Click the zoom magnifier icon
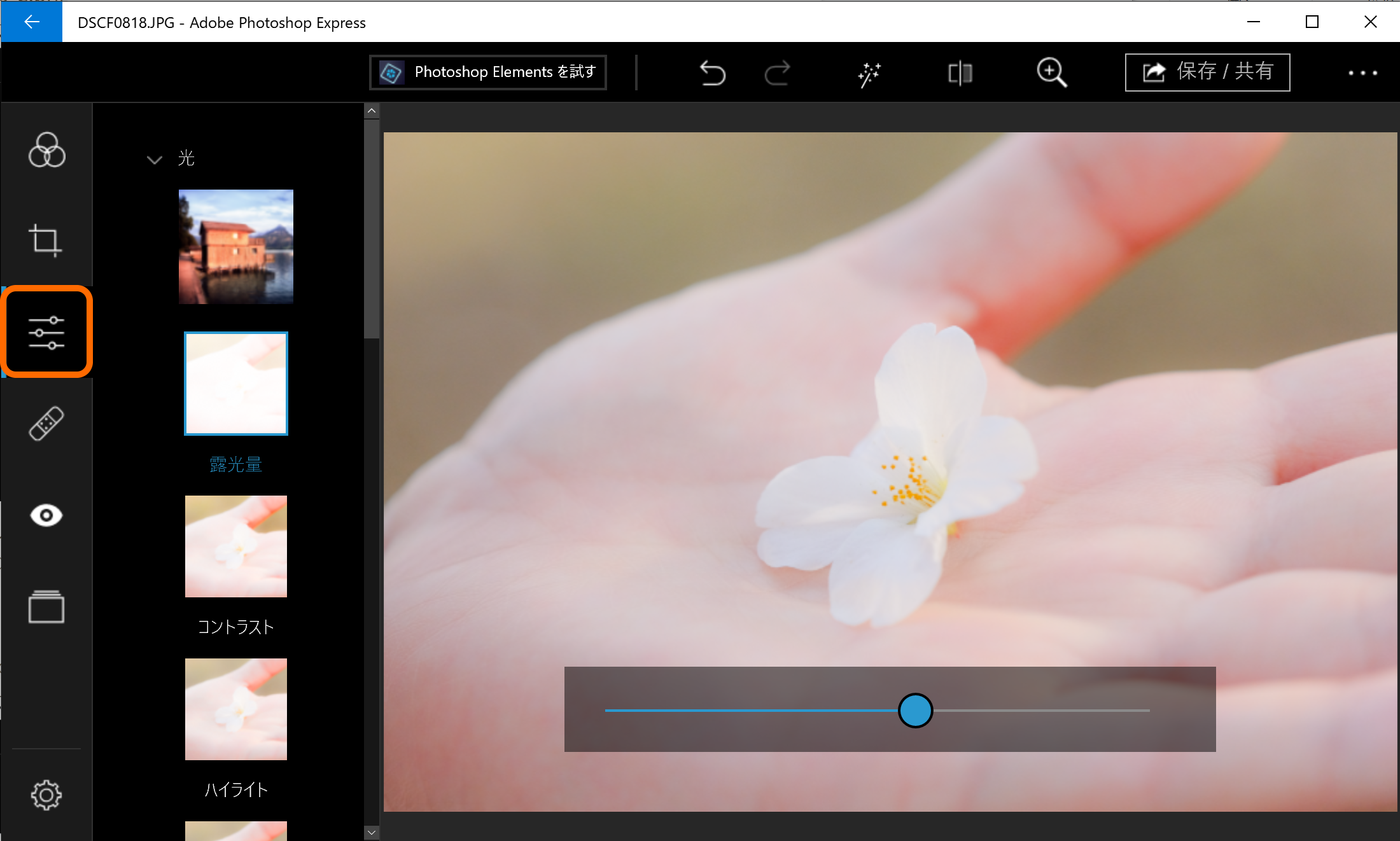The image size is (1400, 841). click(1051, 73)
